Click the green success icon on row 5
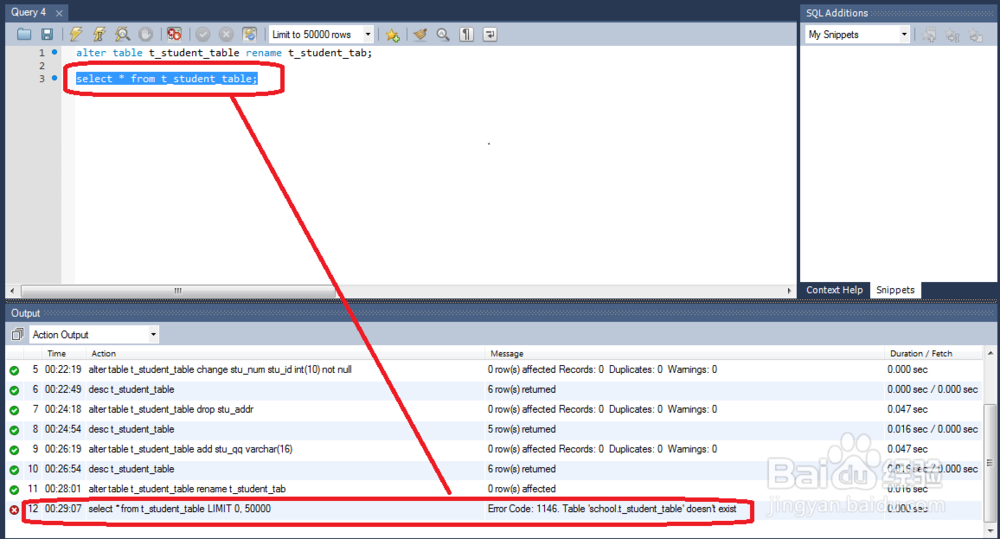The height and width of the screenshot is (539, 1000). 14,371
